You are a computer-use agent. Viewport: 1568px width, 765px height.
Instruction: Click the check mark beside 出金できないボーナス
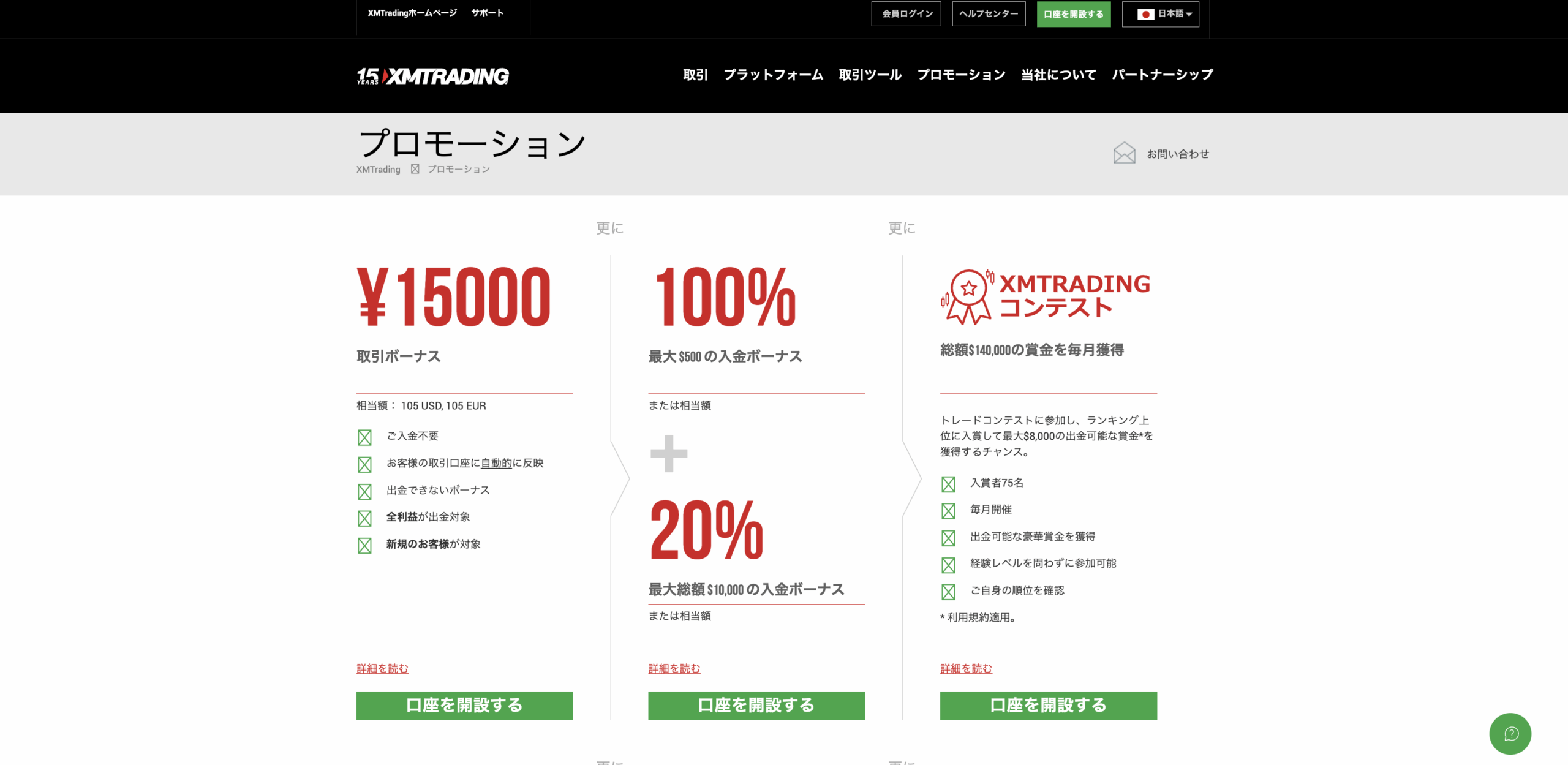point(364,491)
